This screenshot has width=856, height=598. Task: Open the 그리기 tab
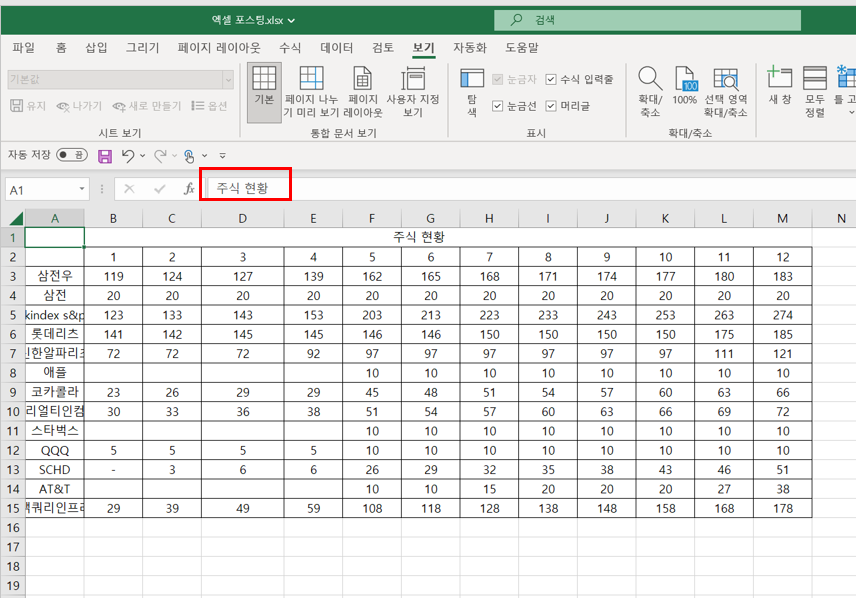(142, 48)
